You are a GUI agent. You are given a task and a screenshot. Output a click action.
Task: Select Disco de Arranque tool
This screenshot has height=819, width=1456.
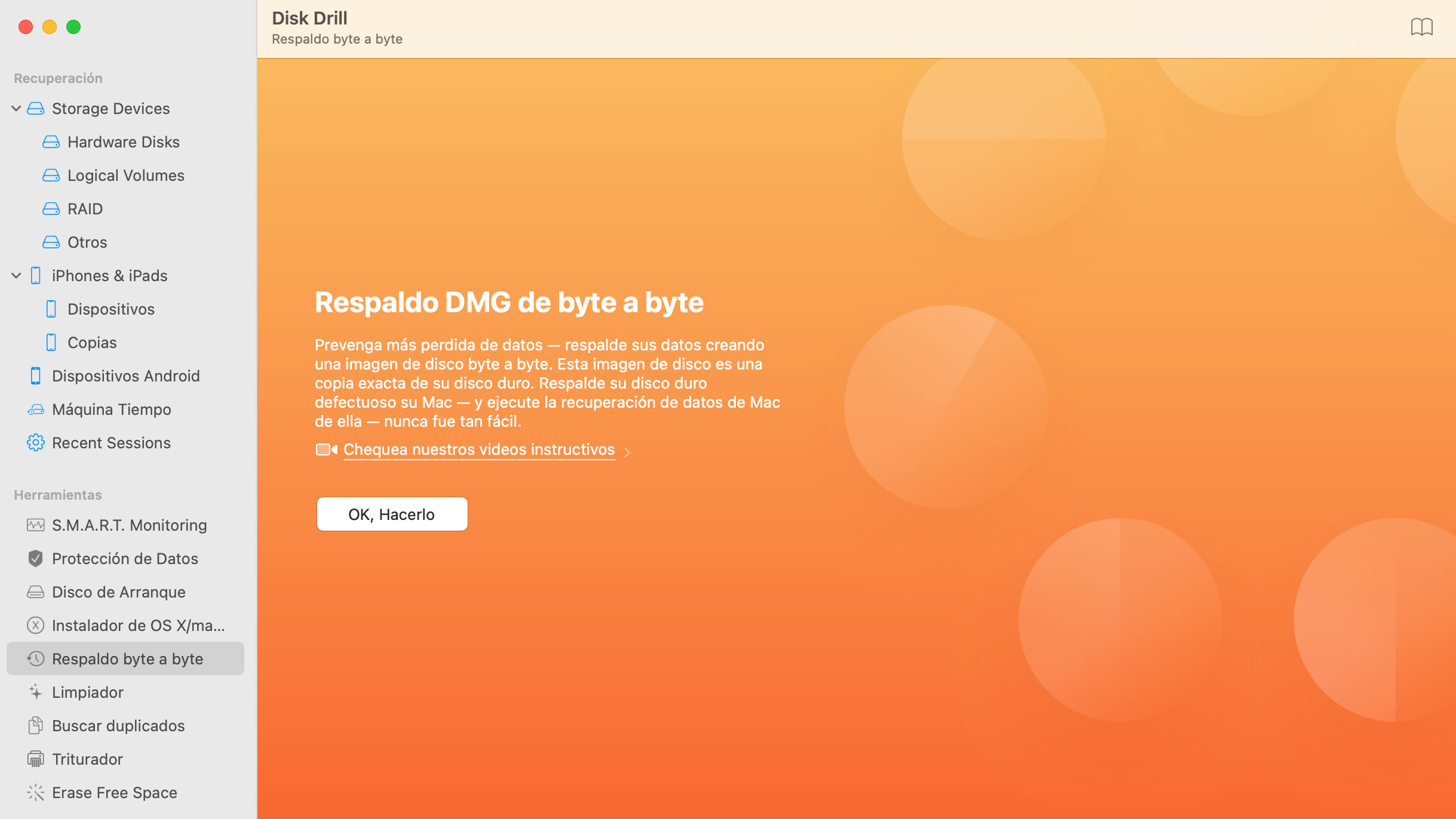coord(119,592)
